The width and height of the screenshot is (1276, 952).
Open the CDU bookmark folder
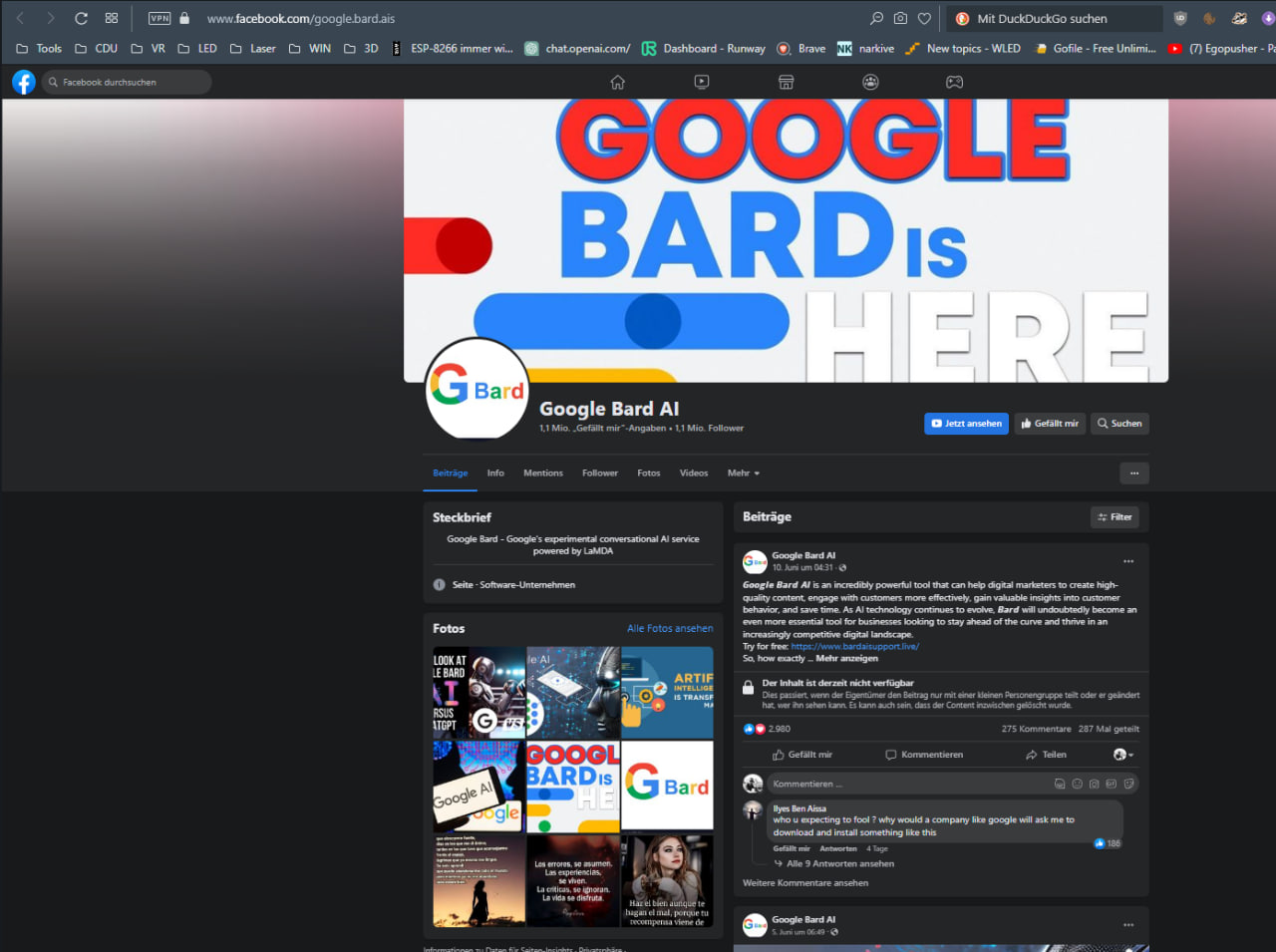[96, 48]
